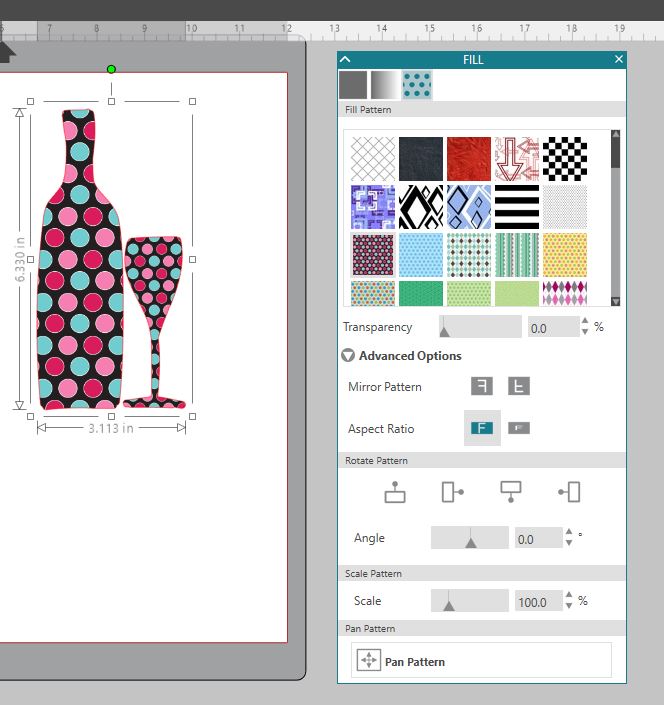The image size is (664, 705).
Task: Increase the Scale percentage with the up arrow
Action: click(569, 596)
